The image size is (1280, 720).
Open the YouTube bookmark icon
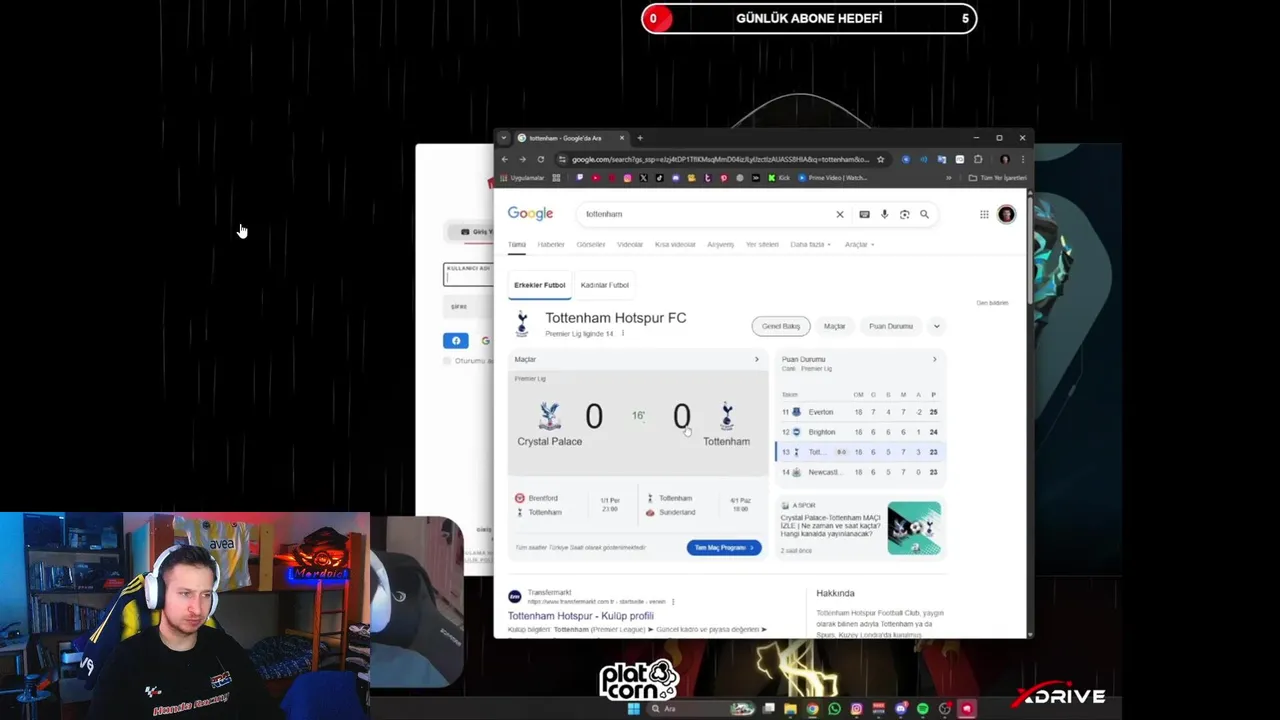[x=596, y=178]
